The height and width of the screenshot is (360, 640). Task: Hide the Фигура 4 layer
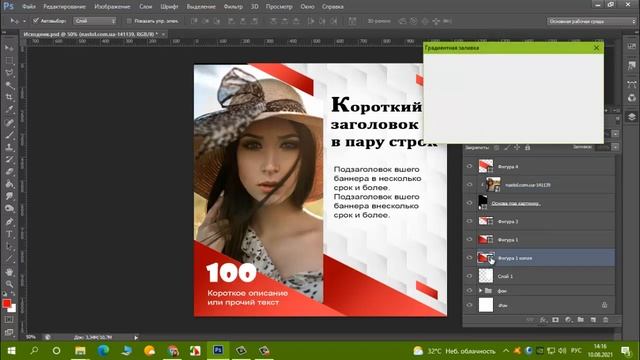pyautogui.click(x=469, y=166)
